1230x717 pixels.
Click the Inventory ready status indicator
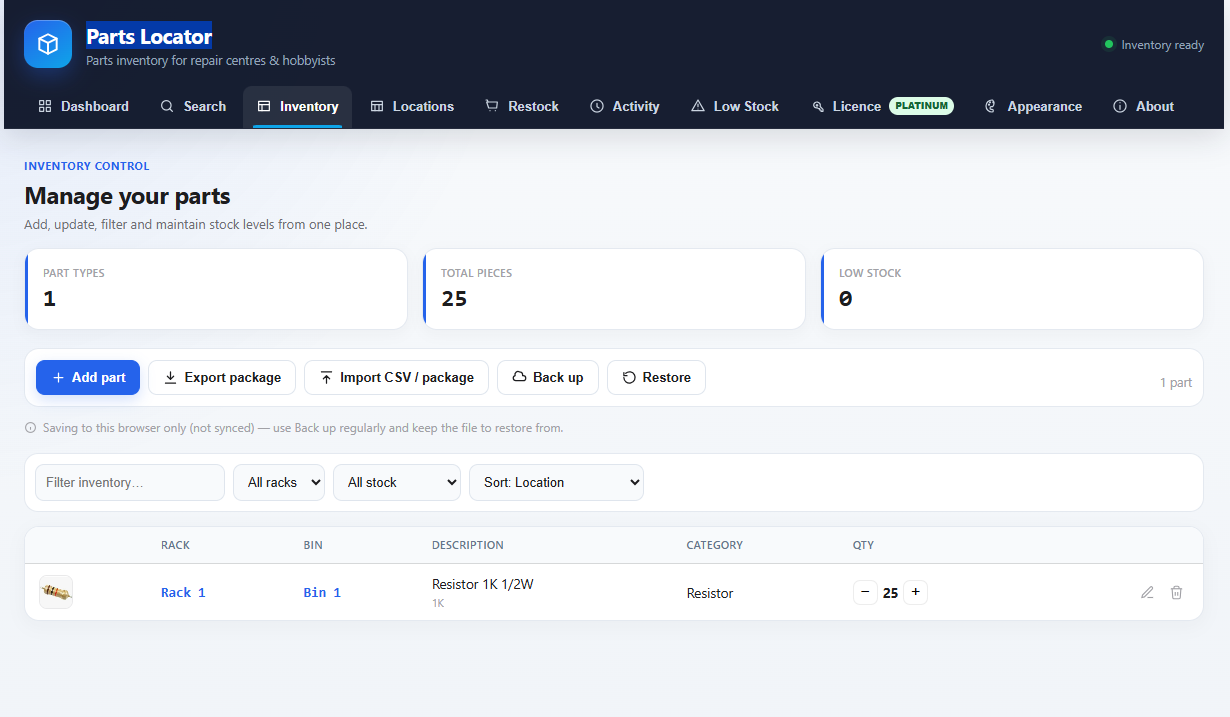pos(1153,45)
